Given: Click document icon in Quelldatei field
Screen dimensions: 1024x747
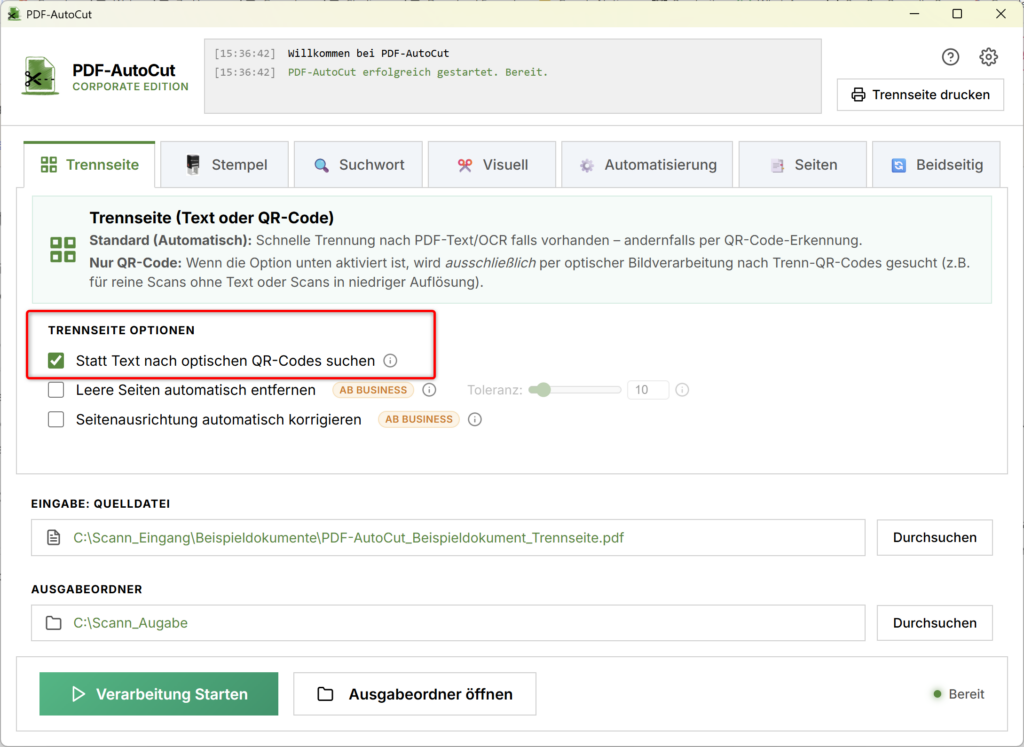Looking at the screenshot, I should pyautogui.click(x=54, y=537).
